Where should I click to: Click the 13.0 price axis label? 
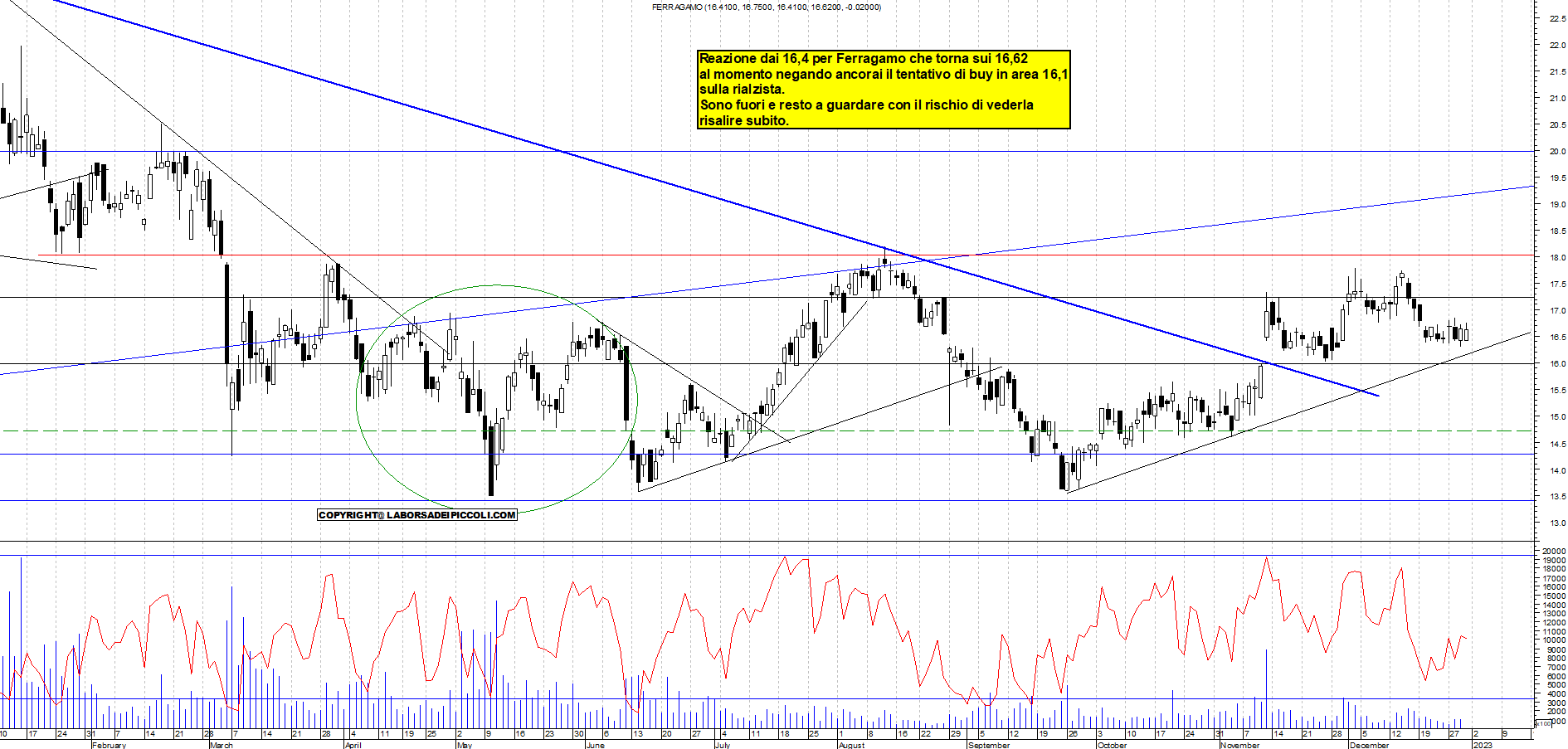pos(1557,523)
